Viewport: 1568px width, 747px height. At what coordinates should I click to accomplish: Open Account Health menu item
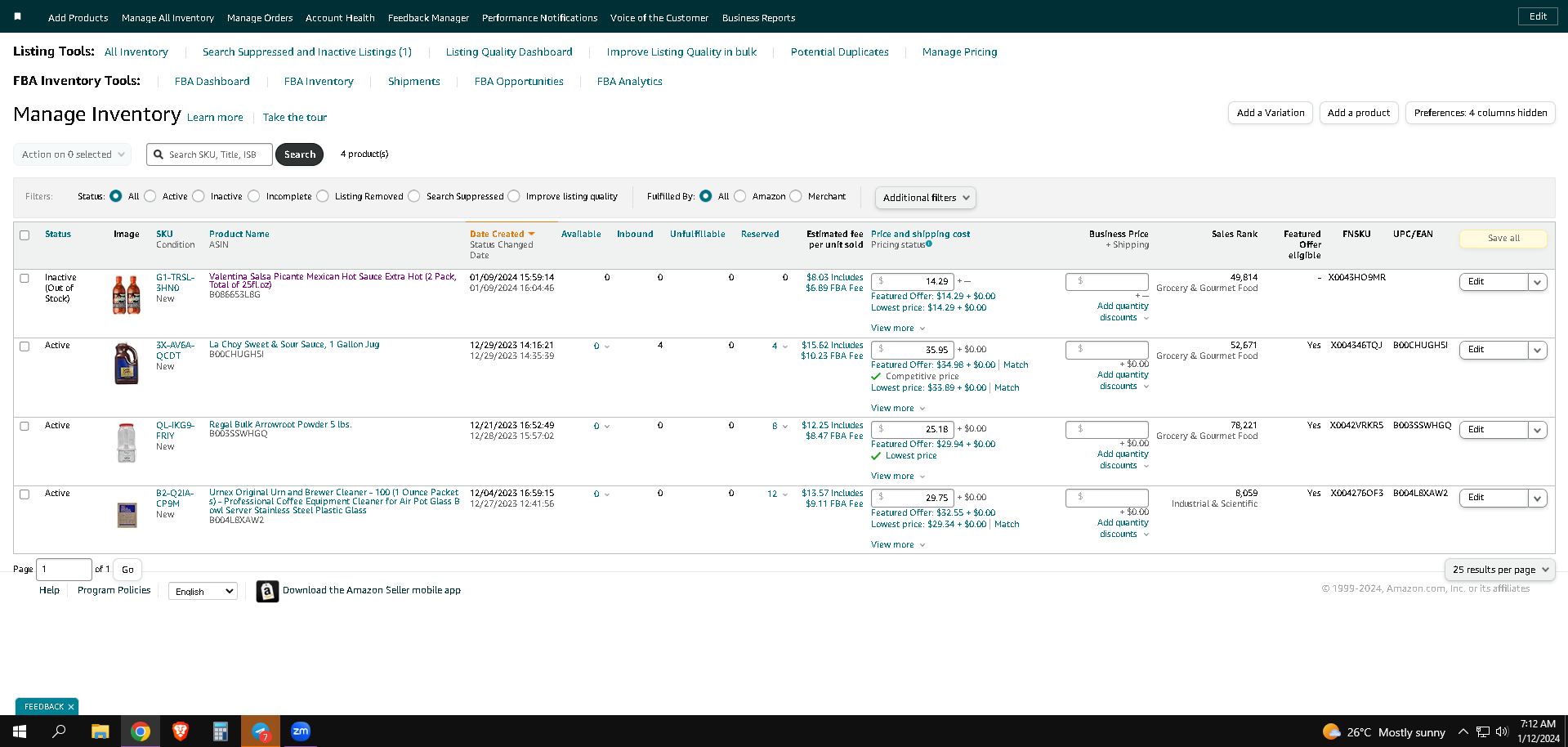340,18
